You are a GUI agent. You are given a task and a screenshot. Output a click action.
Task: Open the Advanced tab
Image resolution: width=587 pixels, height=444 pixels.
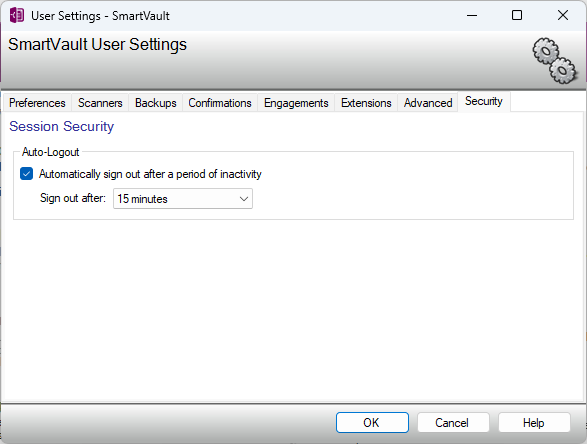428,103
